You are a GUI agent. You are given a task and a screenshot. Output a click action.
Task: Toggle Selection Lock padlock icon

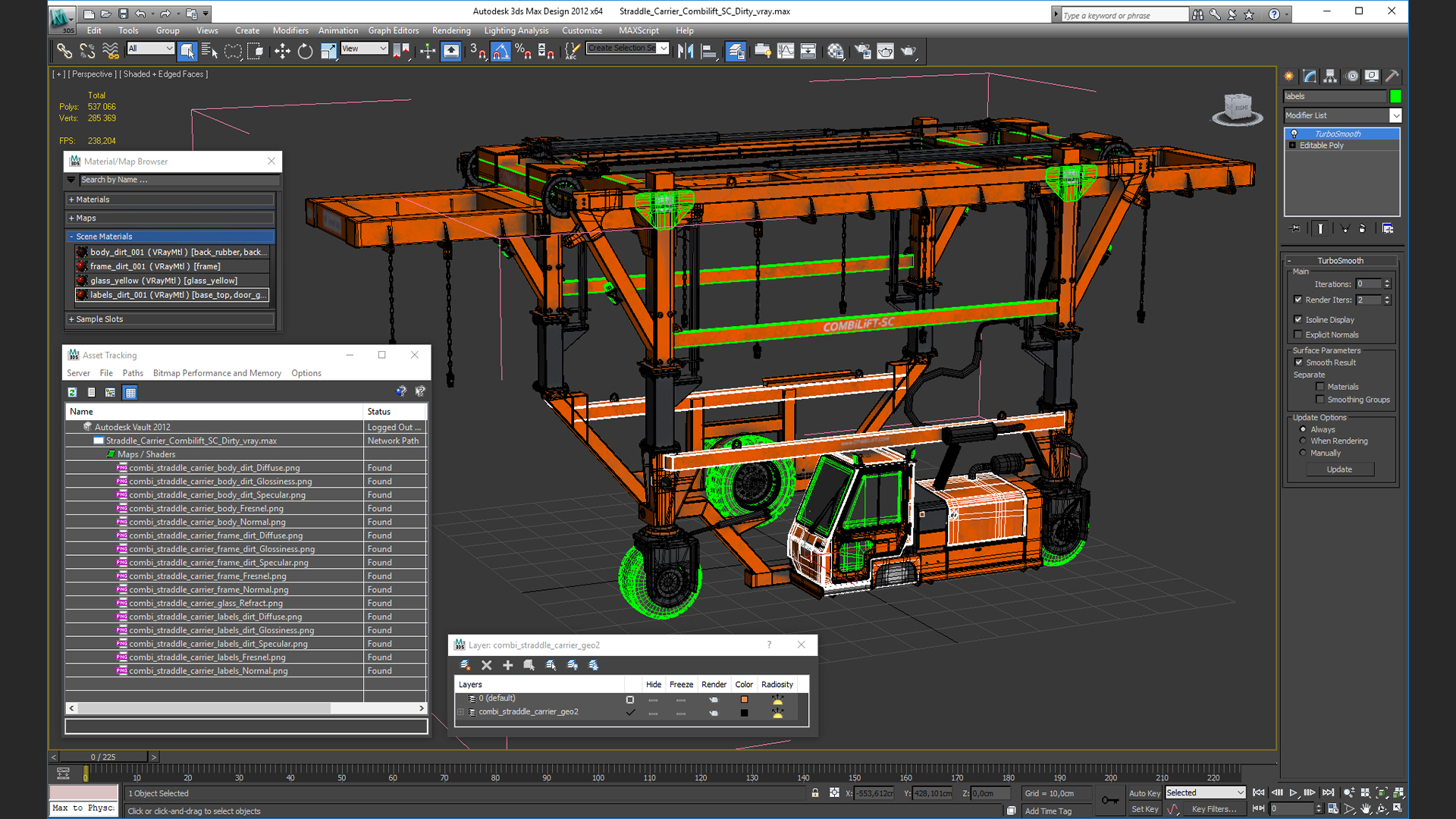coord(815,792)
